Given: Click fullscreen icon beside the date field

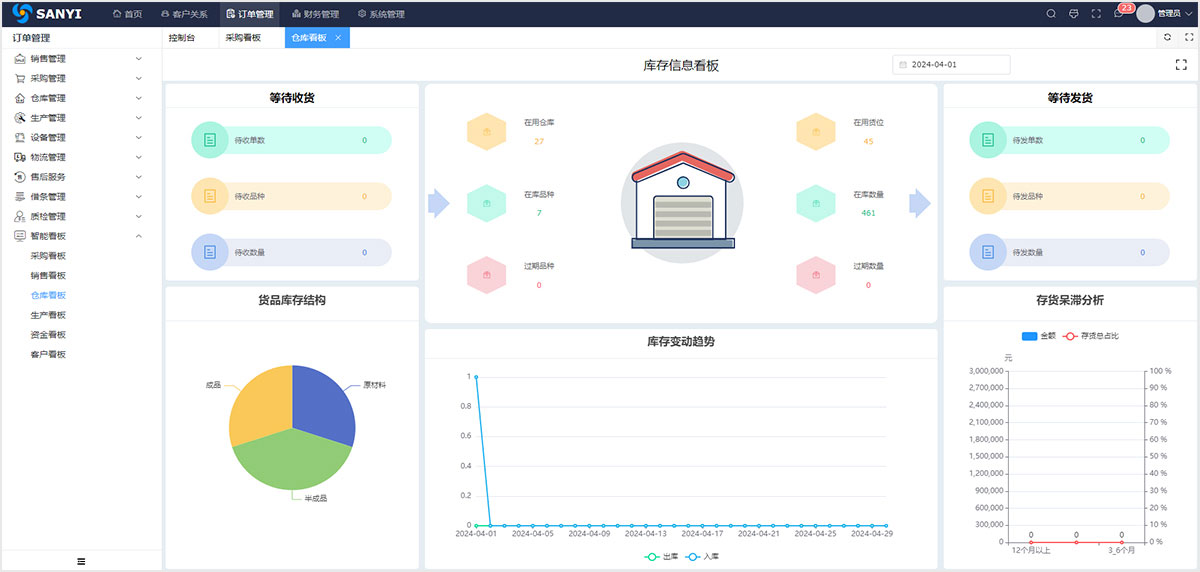Looking at the screenshot, I should [1181, 65].
